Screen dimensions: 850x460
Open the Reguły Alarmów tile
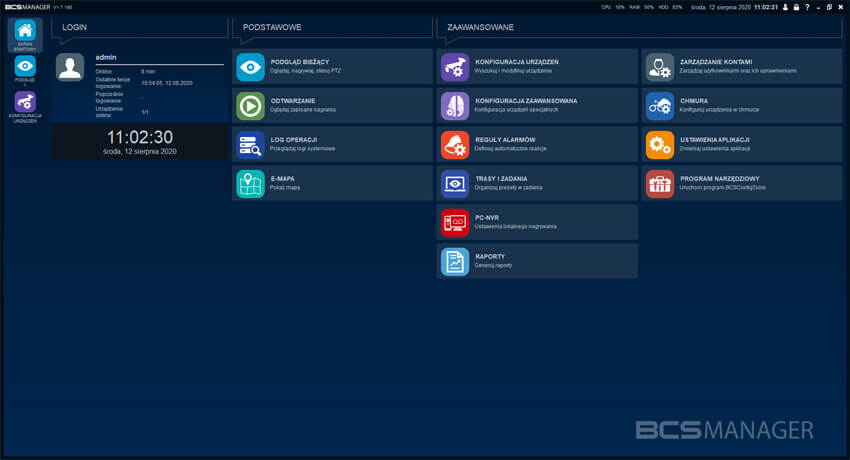click(x=537, y=145)
